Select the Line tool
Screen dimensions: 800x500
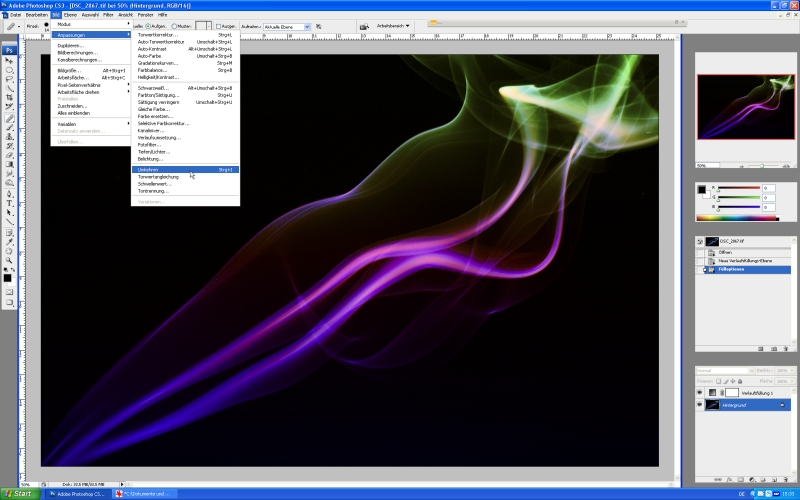coord(9,221)
